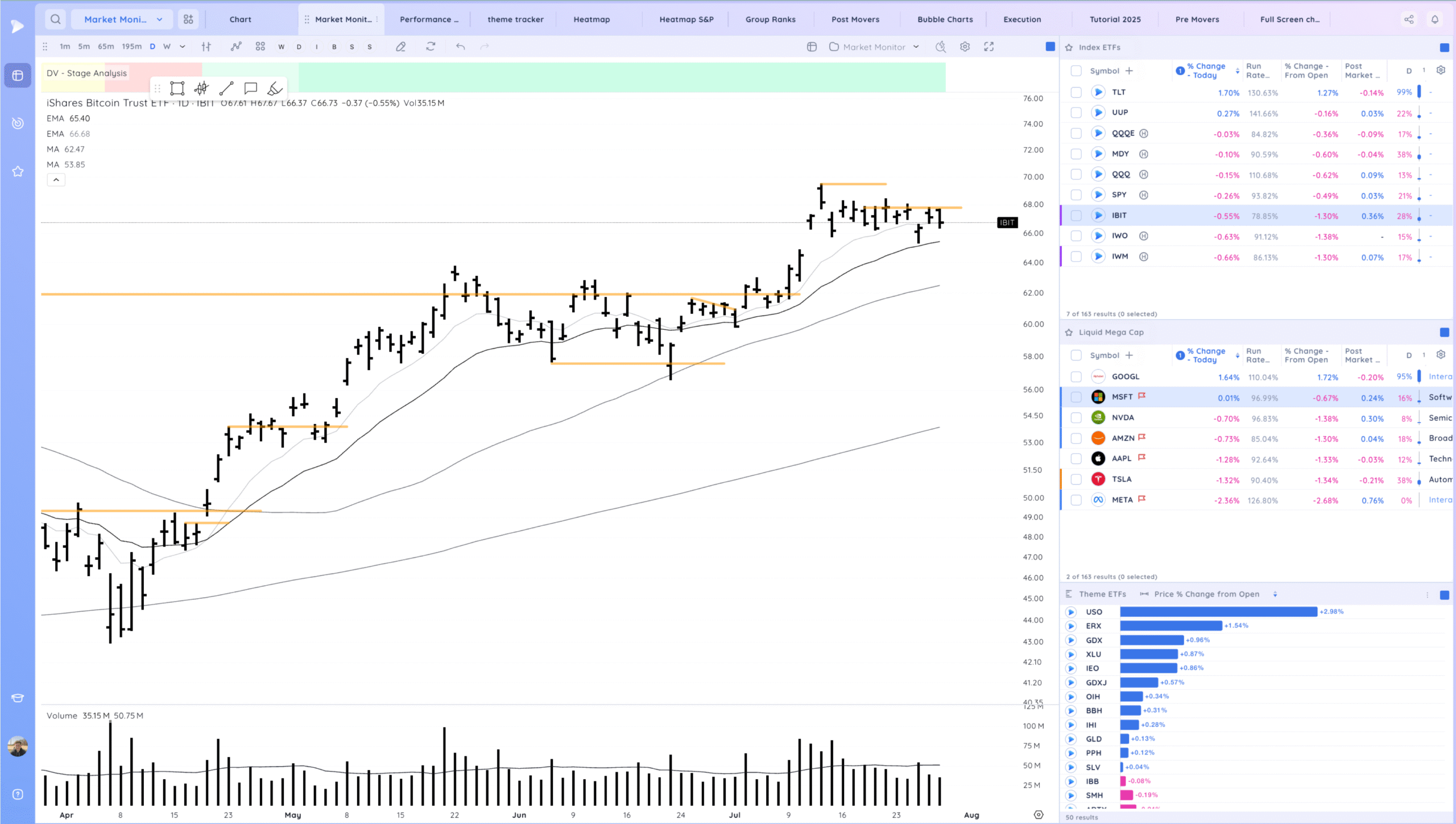
Task: Click the refresh chart icon
Action: coord(431,47)
